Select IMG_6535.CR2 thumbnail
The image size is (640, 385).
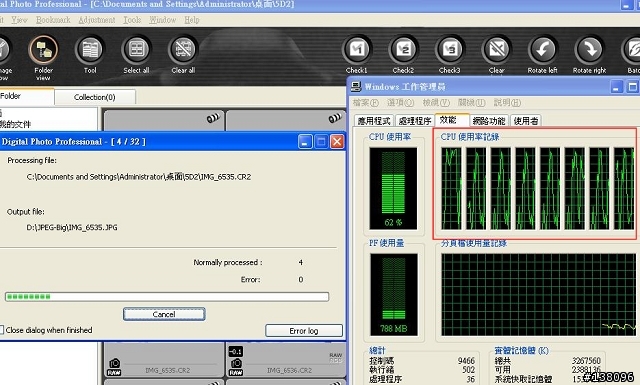(164, 360)
